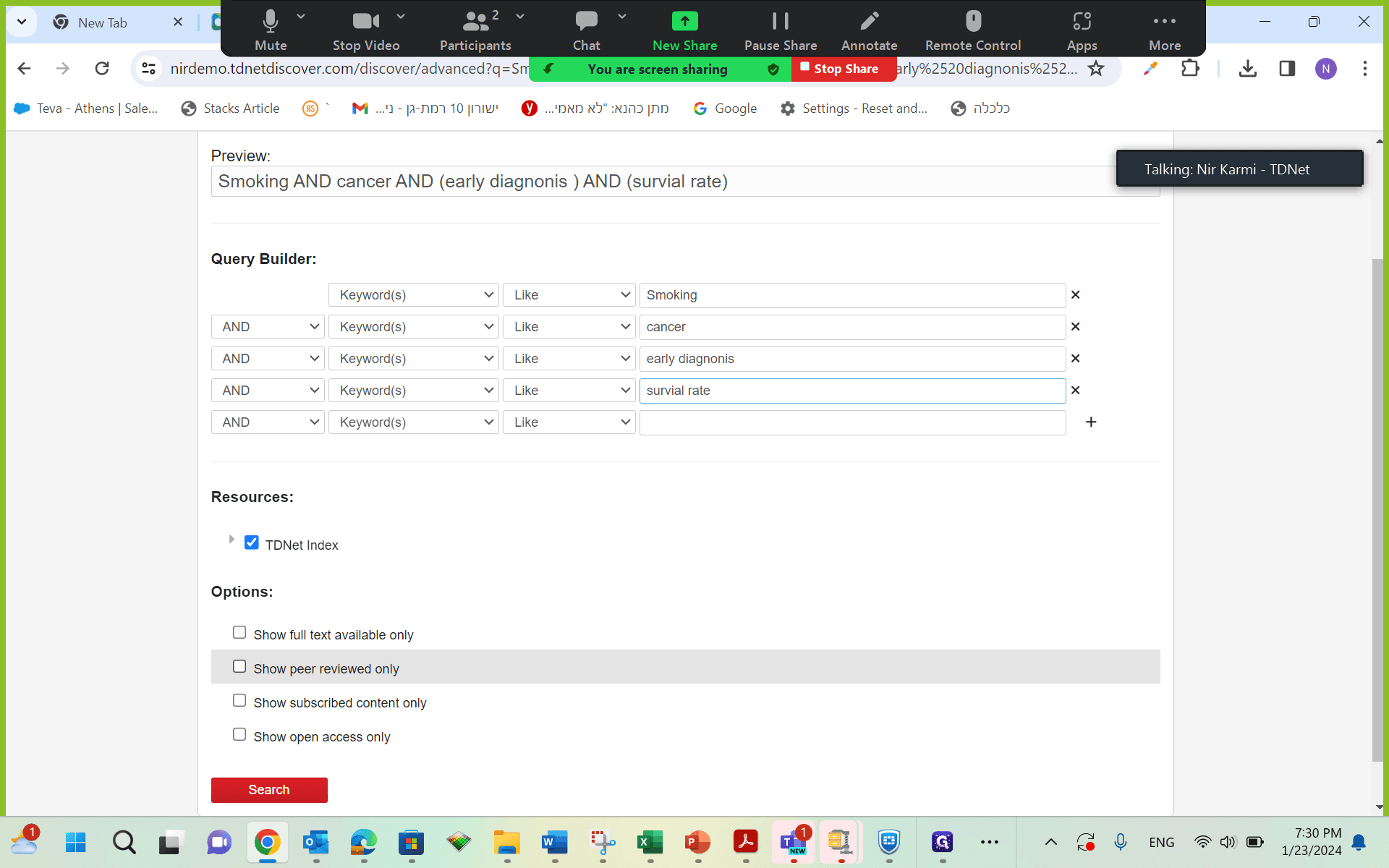Open Zoom Apps
This screenshot has width=1389, height=868.
pos(1082,30)
